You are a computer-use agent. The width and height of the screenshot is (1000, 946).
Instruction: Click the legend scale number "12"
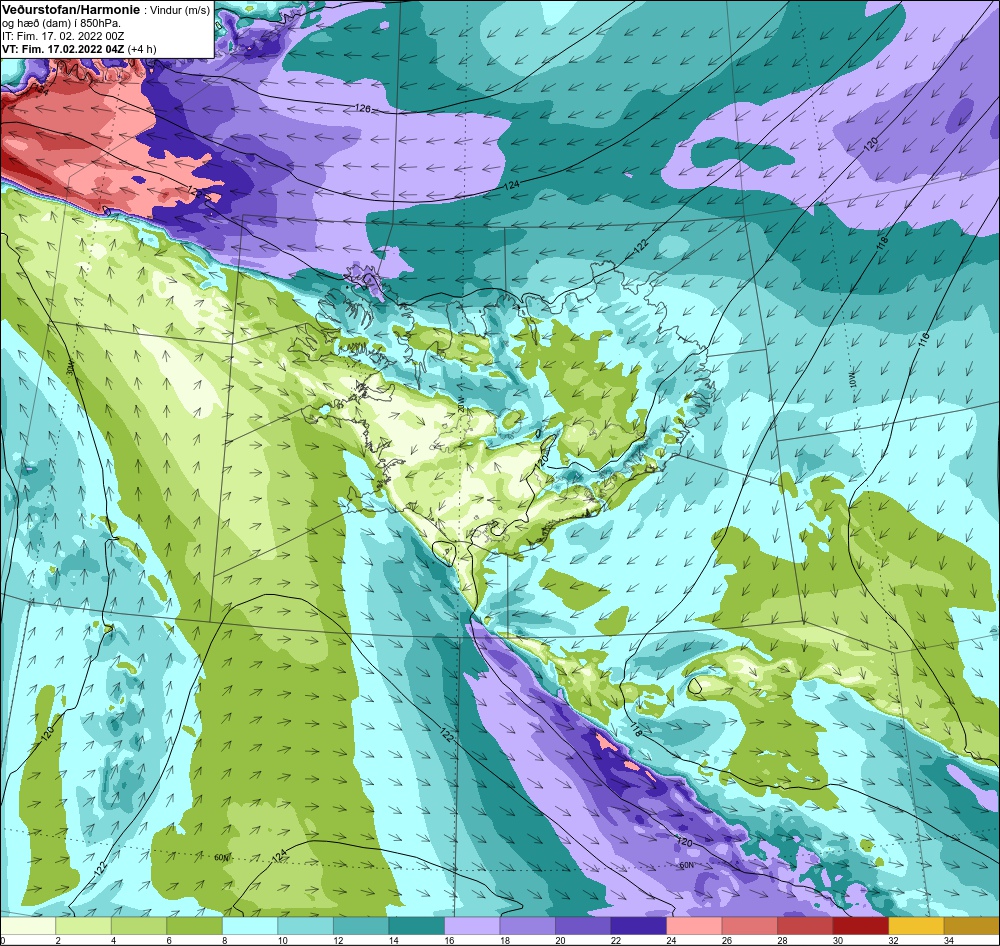click(338, 940)
